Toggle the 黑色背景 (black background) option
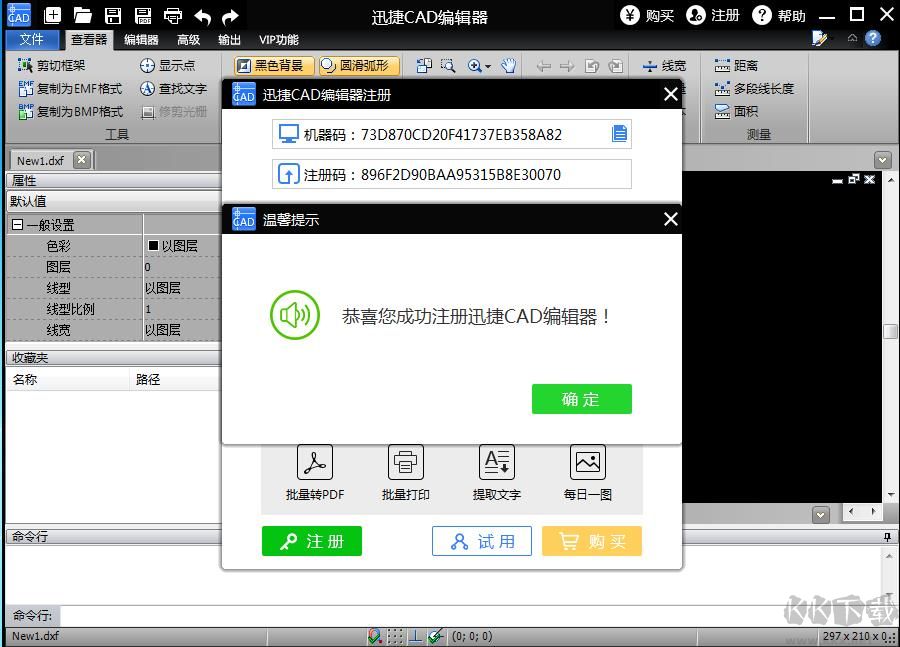 click(272, 64)
